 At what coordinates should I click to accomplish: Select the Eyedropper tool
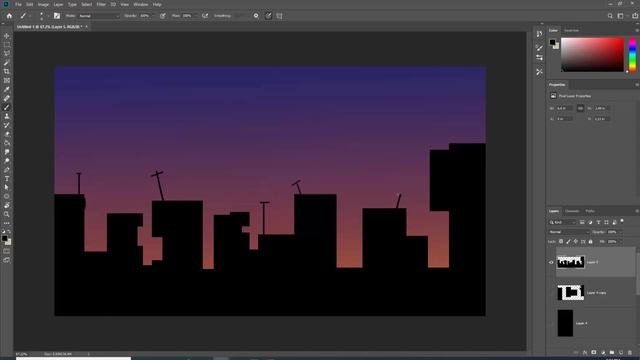pos(7,89)
